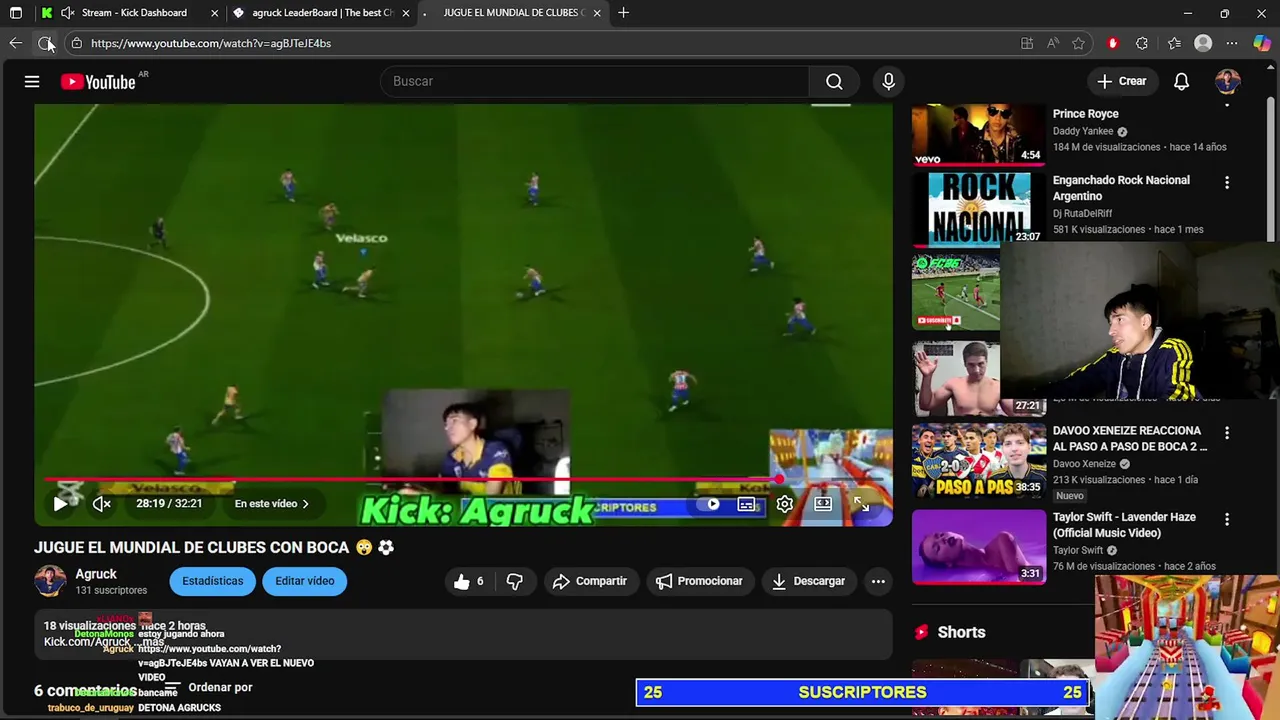Open Crear menu
This screenshot has width=1280, height=720.
tap(1121, 82)
